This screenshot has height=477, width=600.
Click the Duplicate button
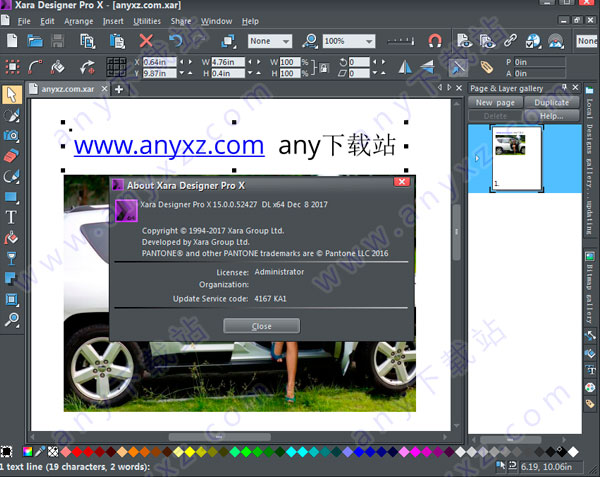[551, 103]
